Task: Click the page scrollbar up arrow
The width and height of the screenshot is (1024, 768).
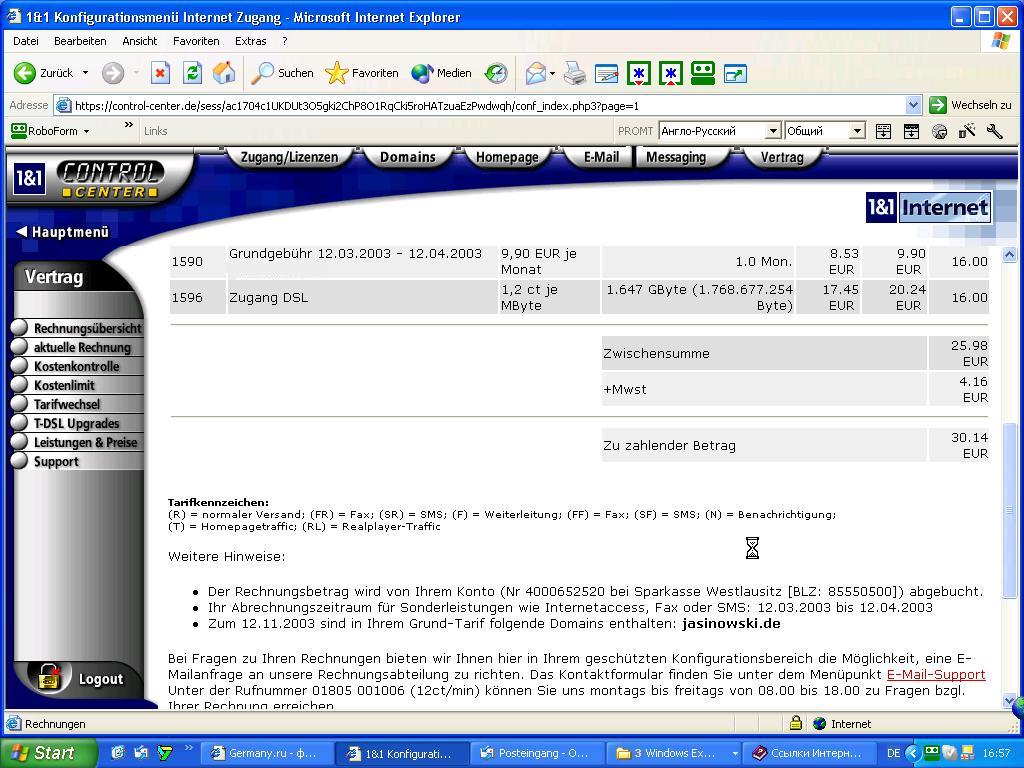Action: point(1010,254)
